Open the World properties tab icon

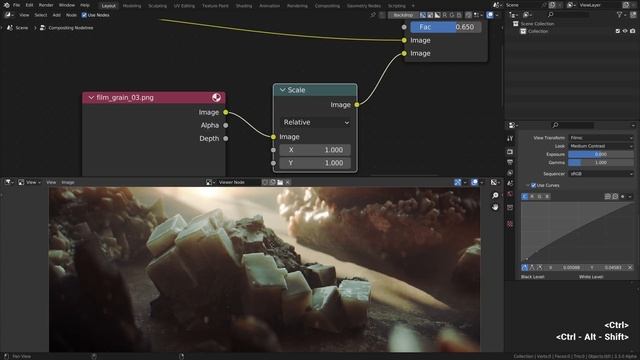tap(510, 194)
